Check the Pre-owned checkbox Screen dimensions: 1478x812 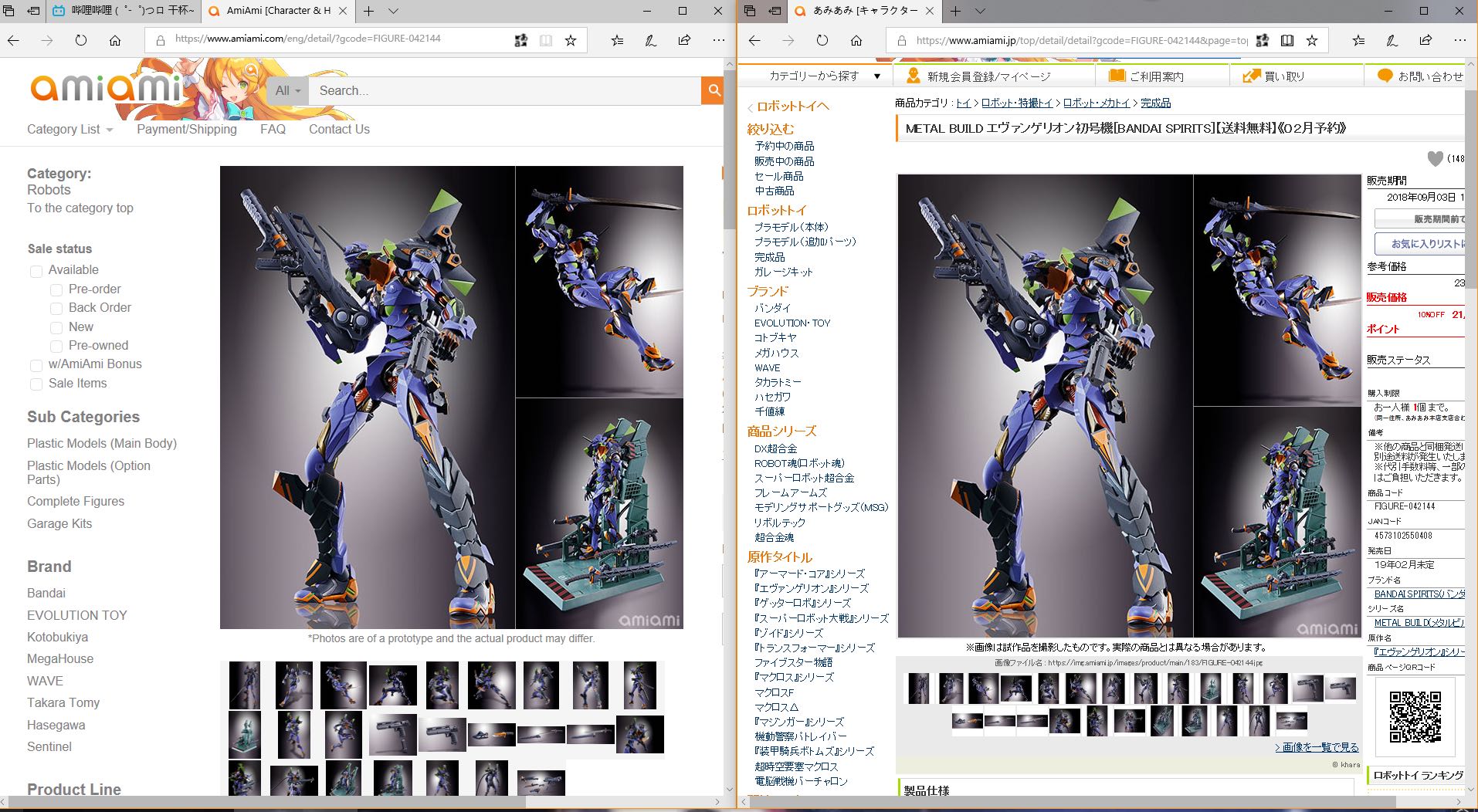click(56, 346)
